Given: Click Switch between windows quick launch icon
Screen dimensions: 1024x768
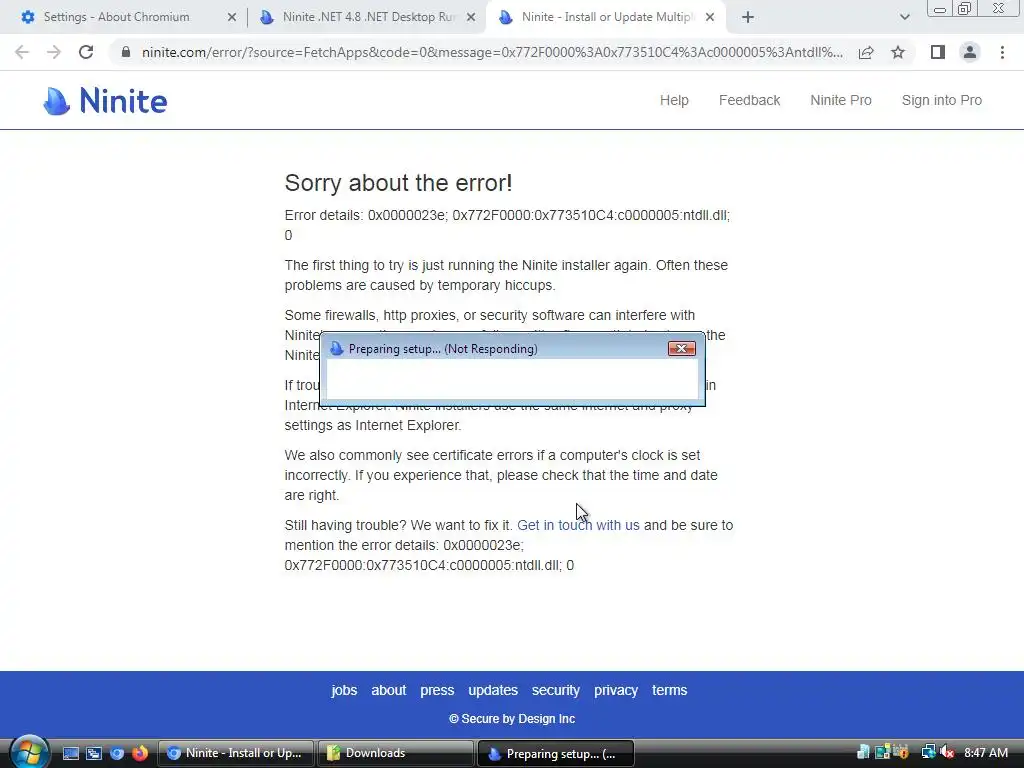Looking at the screenshot, I should [x=94, y=753].
